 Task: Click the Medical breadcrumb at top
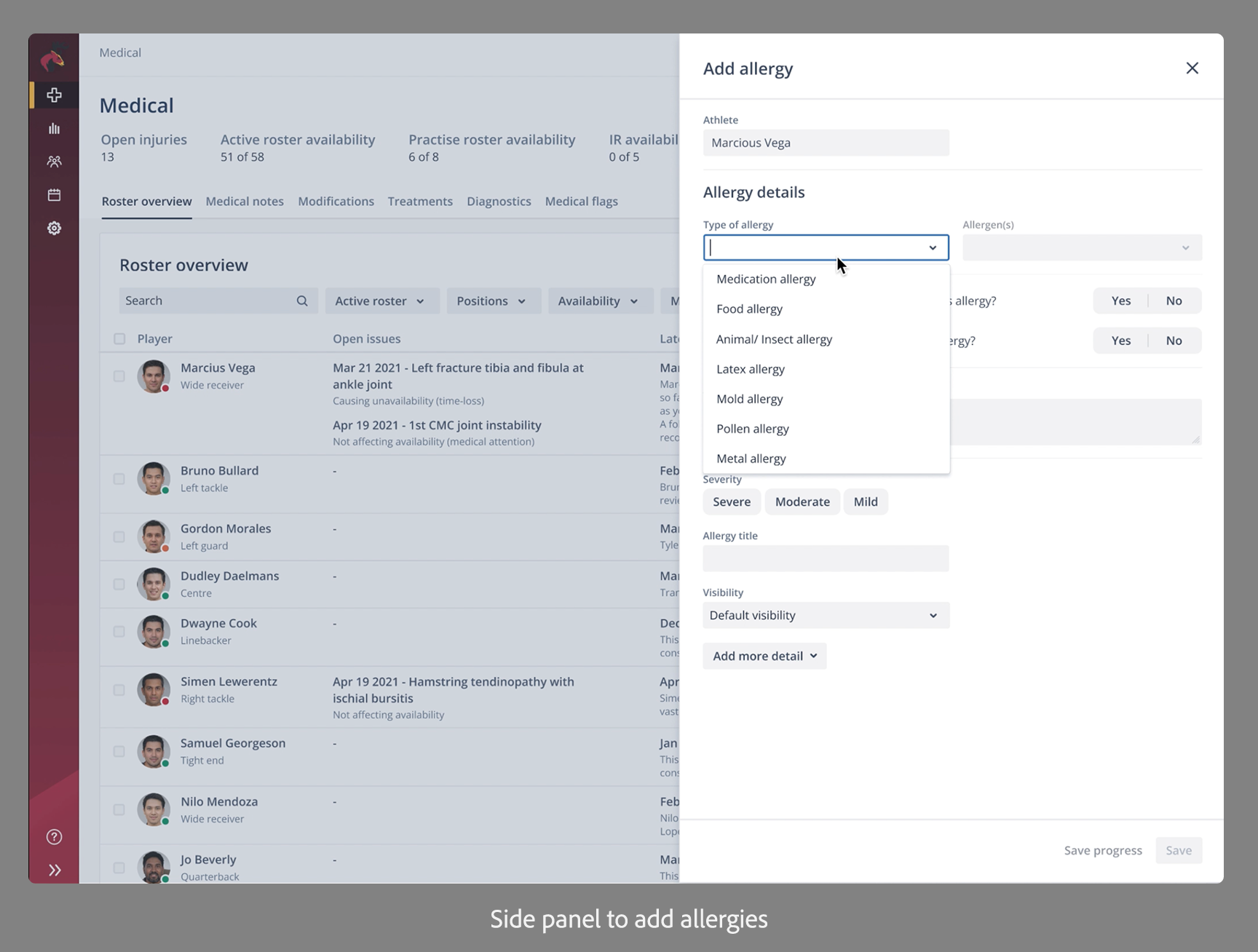coord(120,52)
